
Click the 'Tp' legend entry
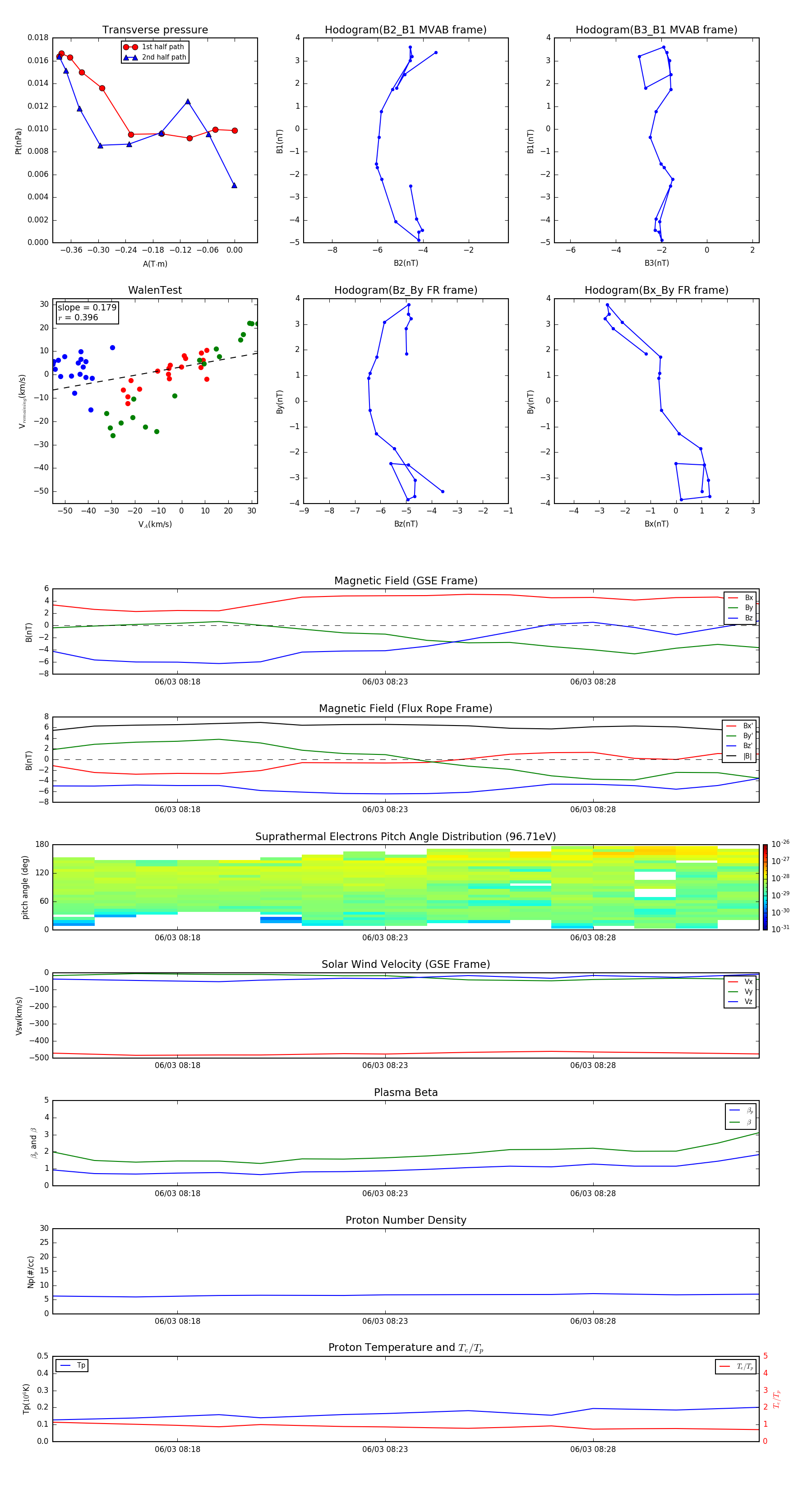click(x=72, y=1365)
